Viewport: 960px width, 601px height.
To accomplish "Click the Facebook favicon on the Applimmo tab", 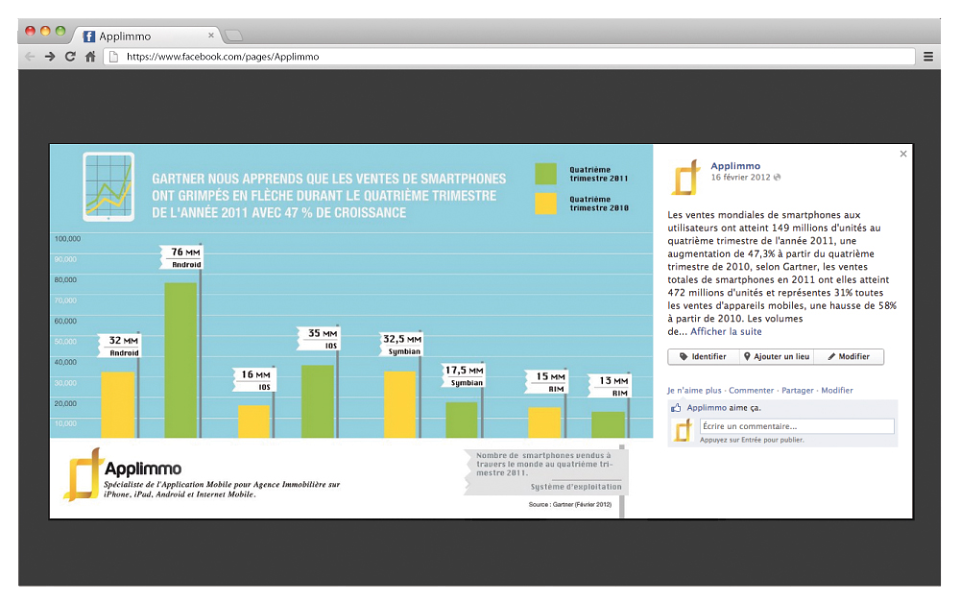I will 89,36.
